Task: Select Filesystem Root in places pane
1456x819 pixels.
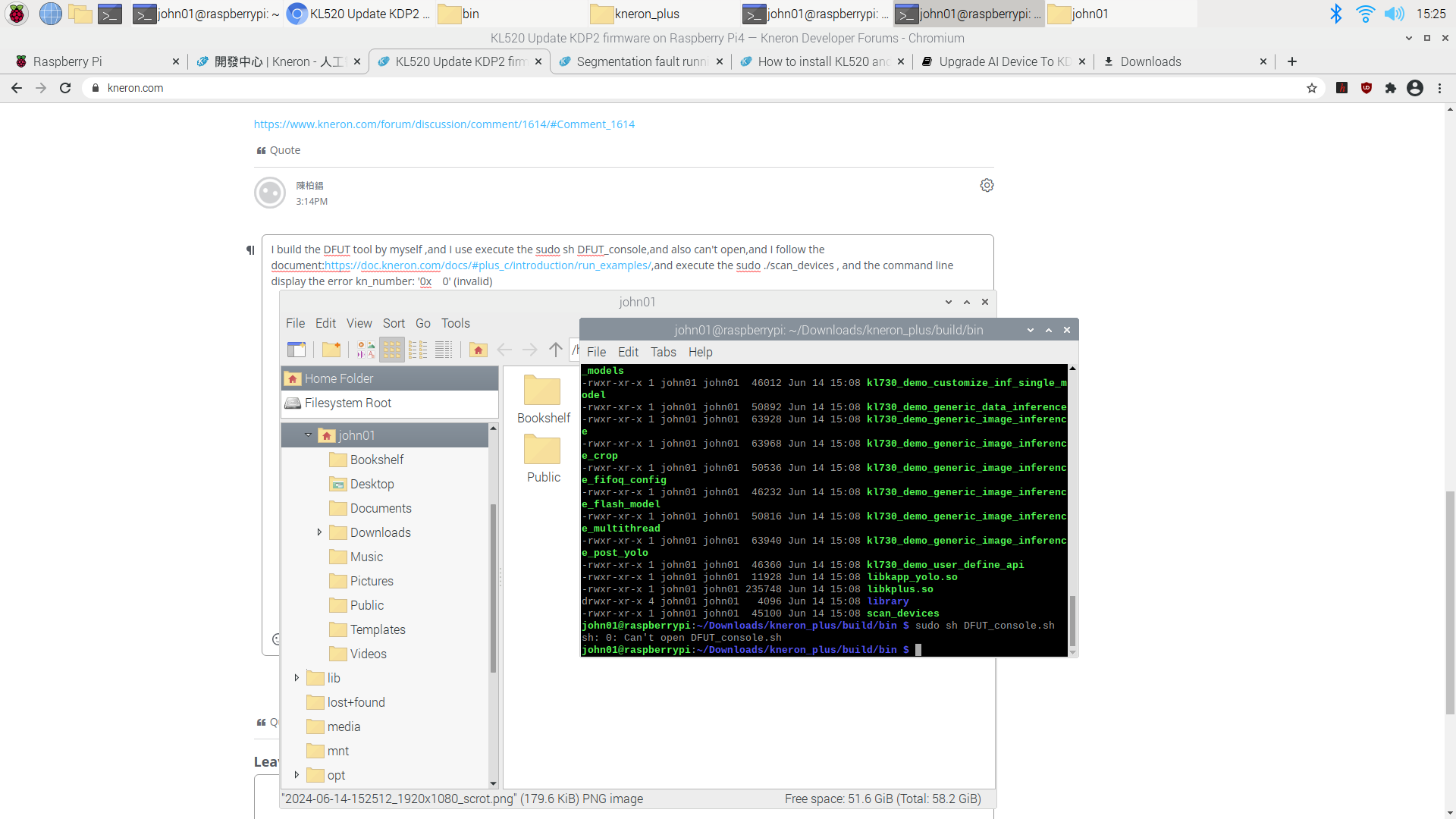Action: (390, 403)
